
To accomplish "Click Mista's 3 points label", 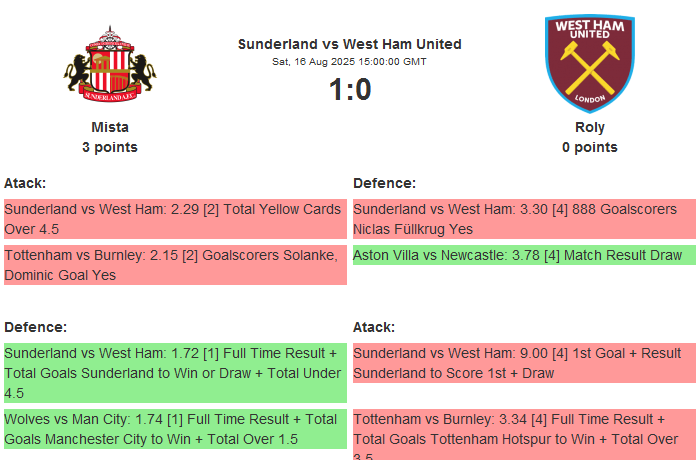I will pyautogui.click(x=110, y=147).
